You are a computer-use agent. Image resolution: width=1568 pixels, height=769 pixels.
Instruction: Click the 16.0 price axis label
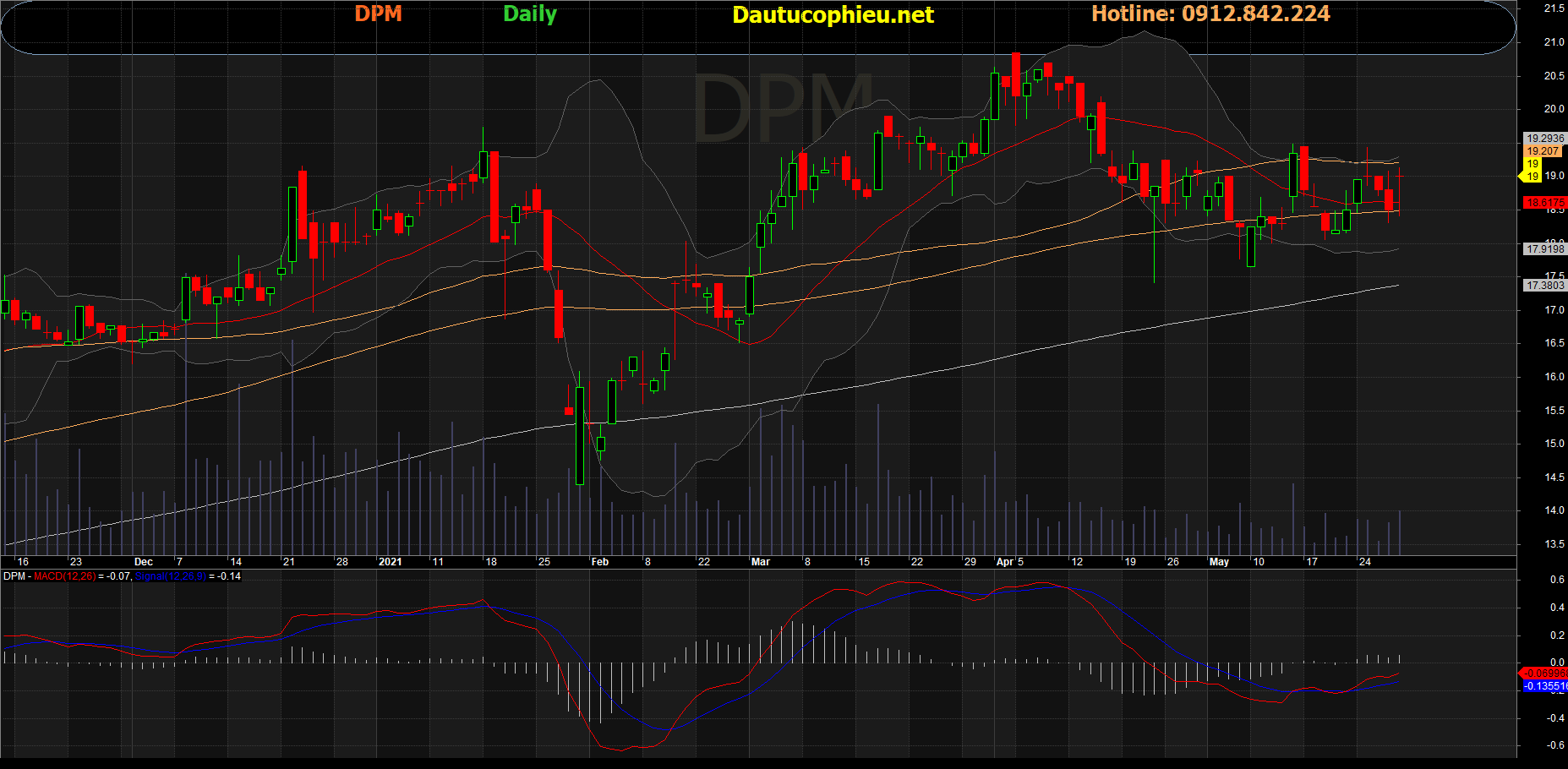[1554, 377]
